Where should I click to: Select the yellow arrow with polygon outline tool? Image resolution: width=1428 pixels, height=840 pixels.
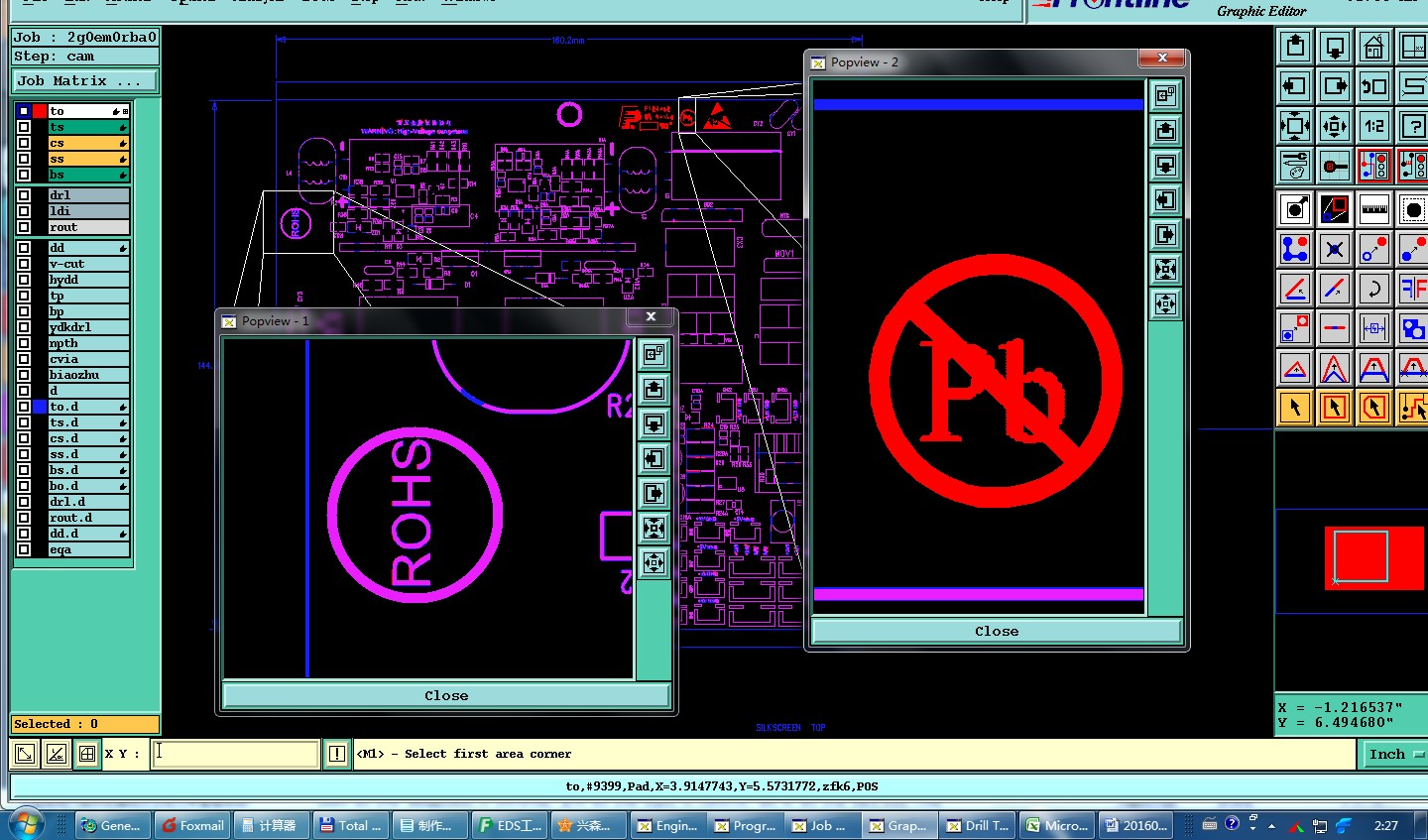[1373, 407]
